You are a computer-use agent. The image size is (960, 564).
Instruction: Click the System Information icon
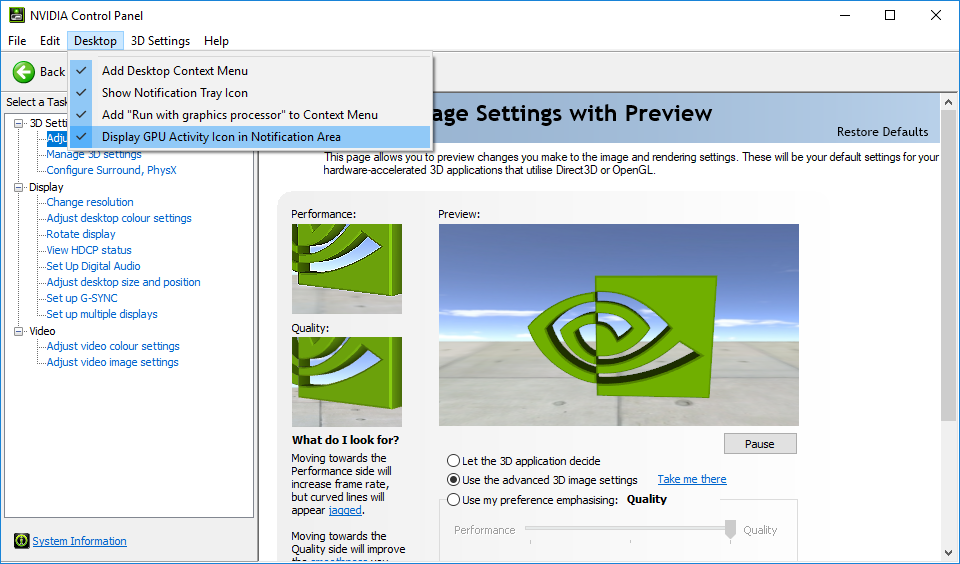coord(21,541)
